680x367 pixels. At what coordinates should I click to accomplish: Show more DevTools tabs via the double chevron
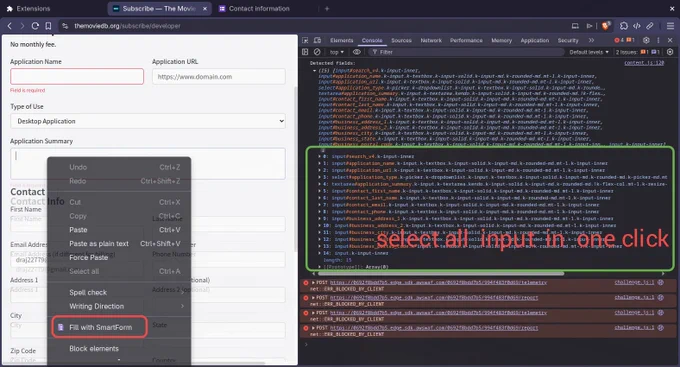pyautogui.click(x=591, y=40)
